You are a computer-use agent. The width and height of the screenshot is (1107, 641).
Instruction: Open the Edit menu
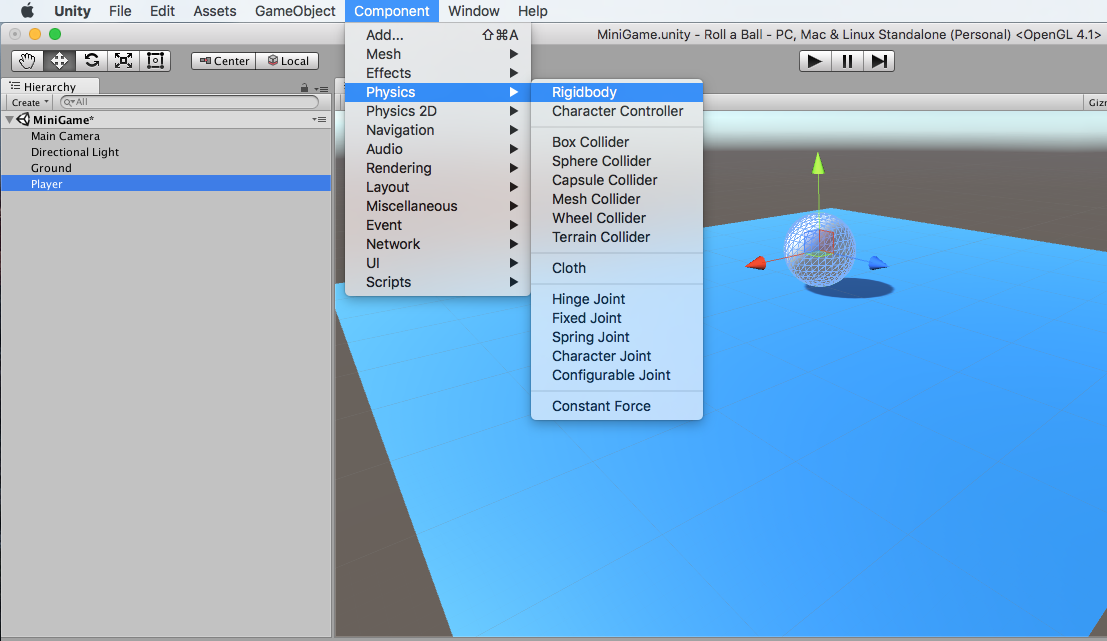162,11
